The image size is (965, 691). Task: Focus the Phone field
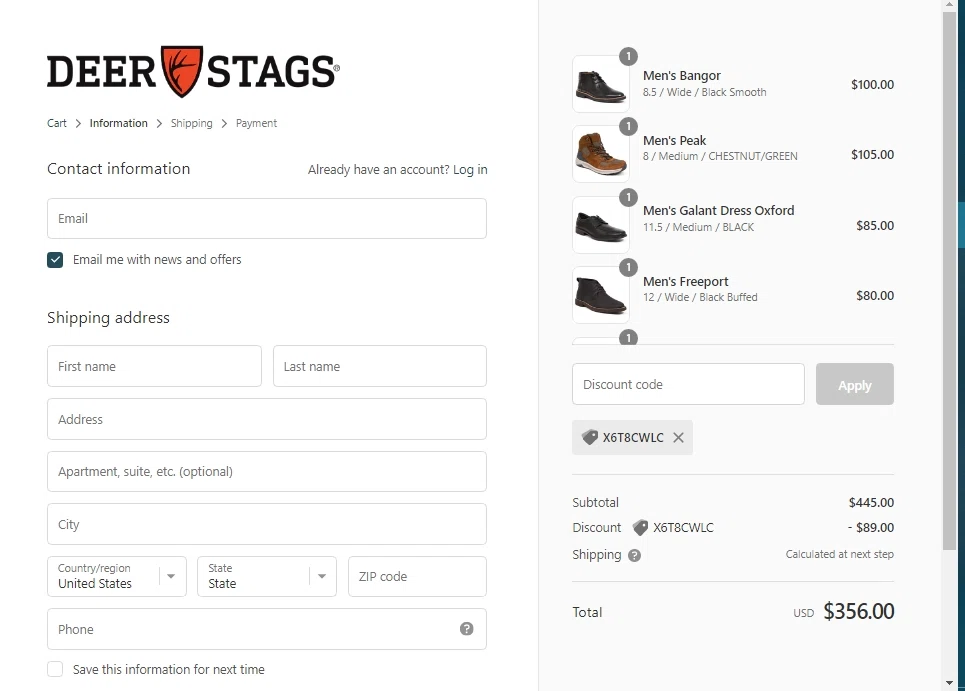click(267, 629)
